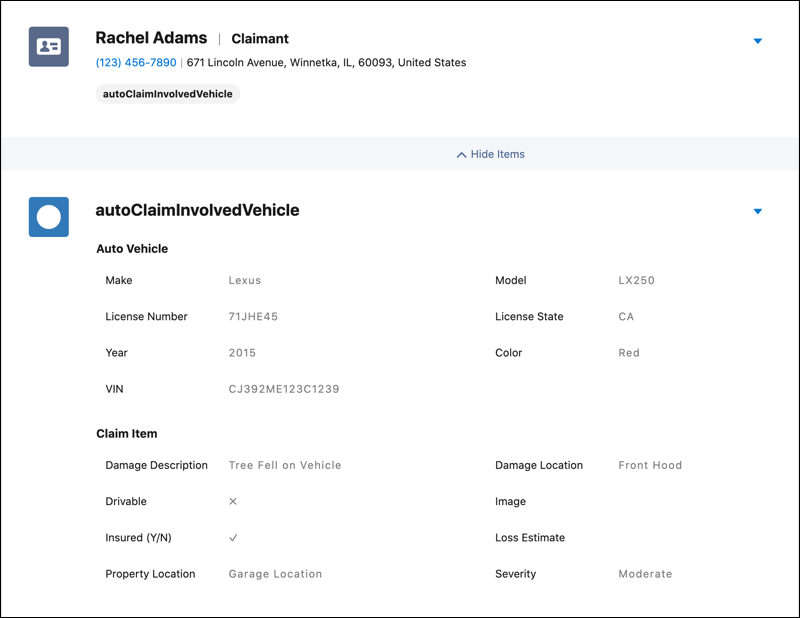The height and width of the screenshot is (618, 800).
Task: Open the Rachel Adams name heading
Action: tap(151, 38)
